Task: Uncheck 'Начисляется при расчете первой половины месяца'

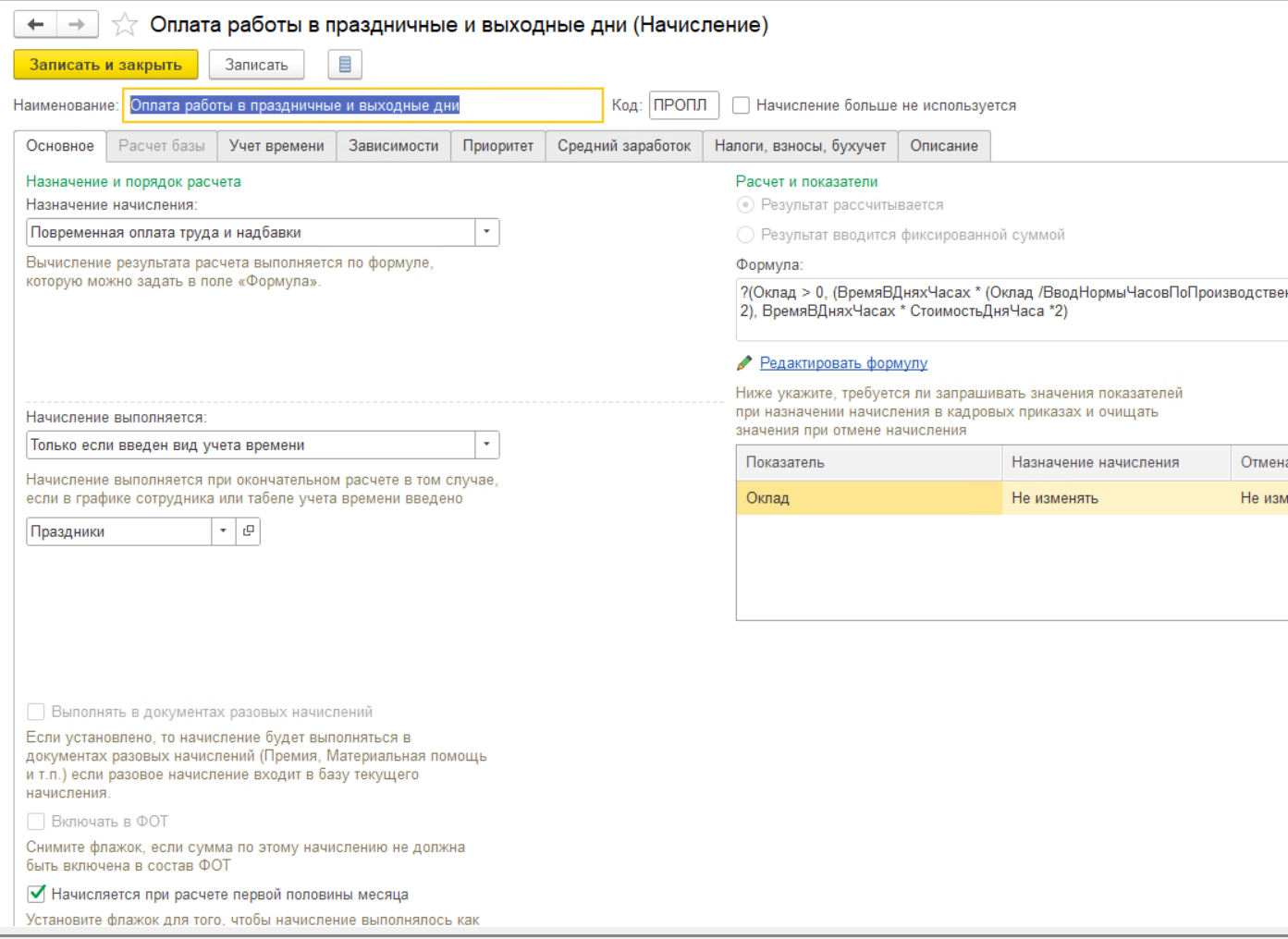Action: (37, 894)
